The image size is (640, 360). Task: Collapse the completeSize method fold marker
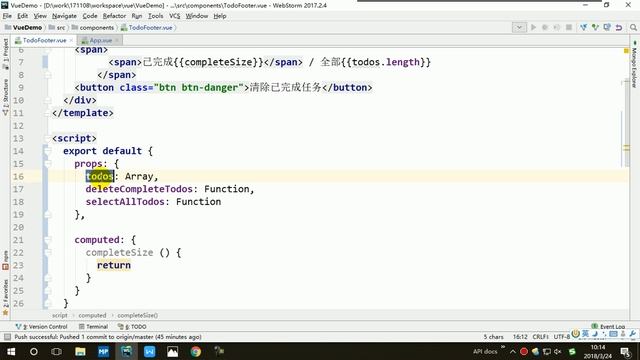pos(47,253)
